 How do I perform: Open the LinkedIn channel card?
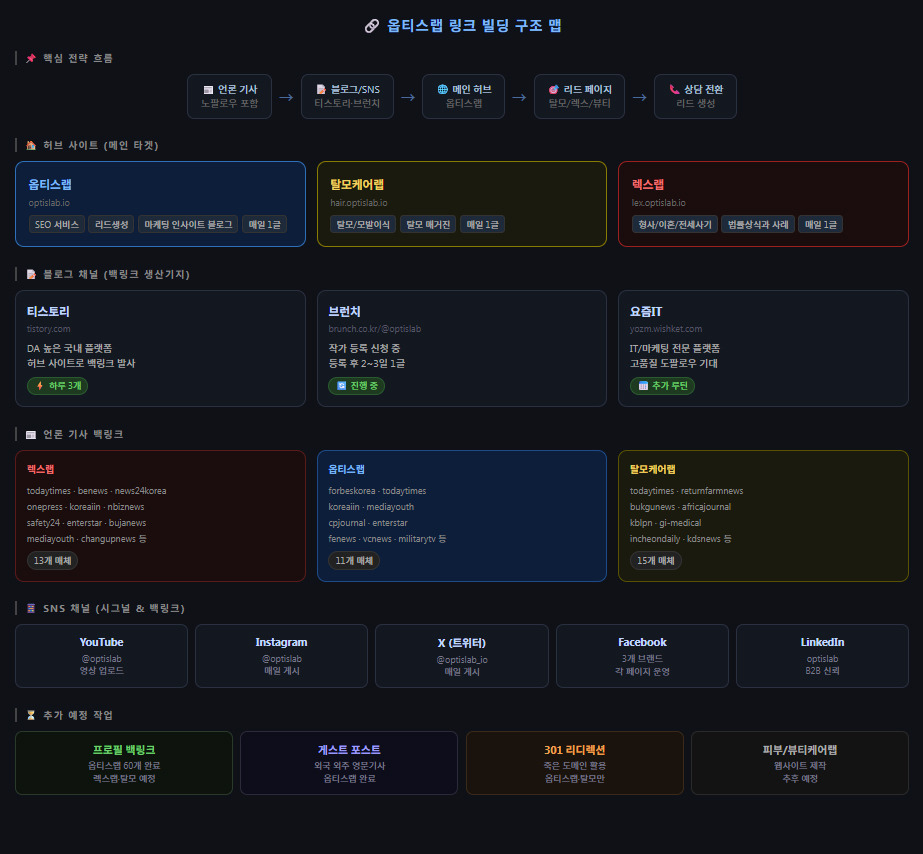(822, 656)
